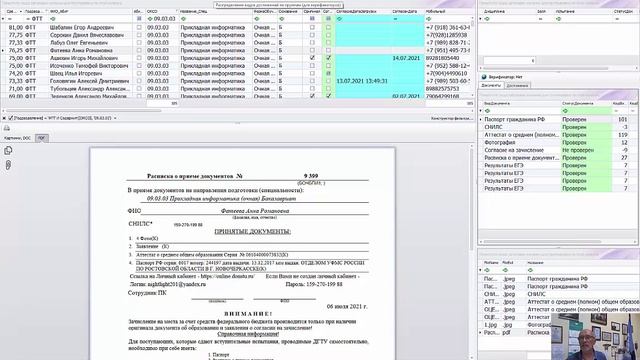Click filter icon under Дисциплина column

point(487,19)
